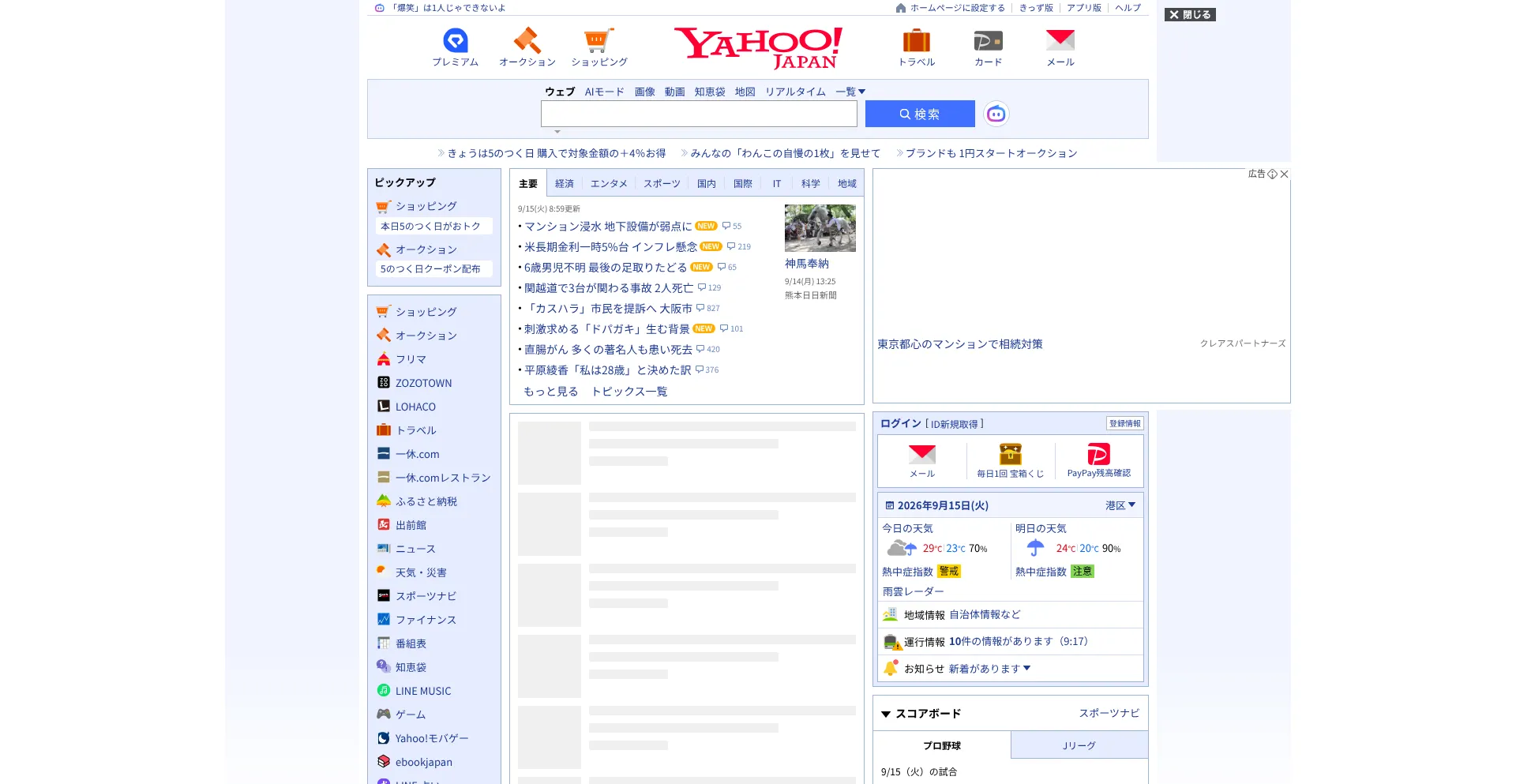The image size is (1516, 784).
Task: Open the マンション浸水 地下設備が弱点に headline
Action: [608, 227]
